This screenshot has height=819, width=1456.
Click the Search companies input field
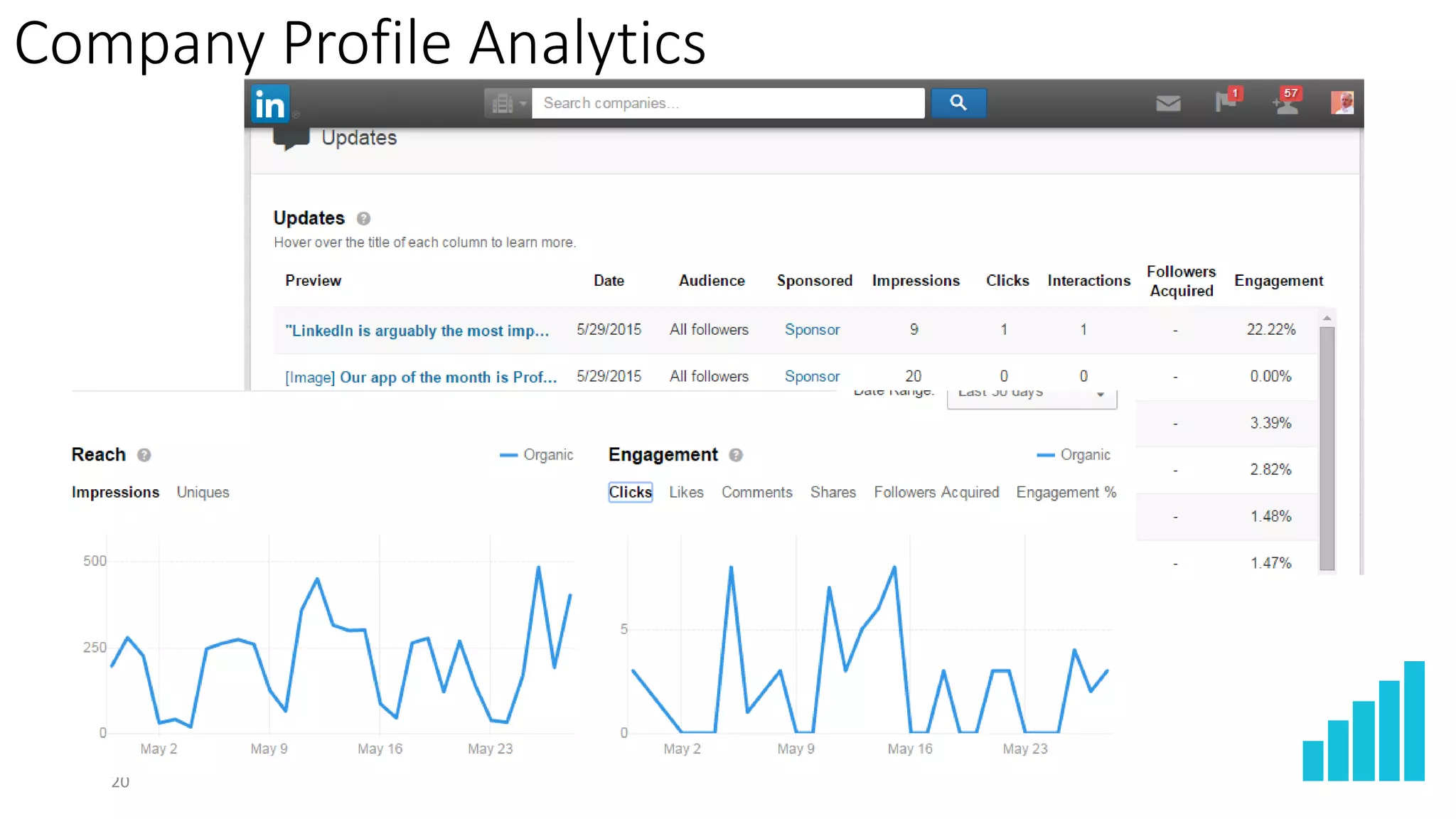pos(728,104)
